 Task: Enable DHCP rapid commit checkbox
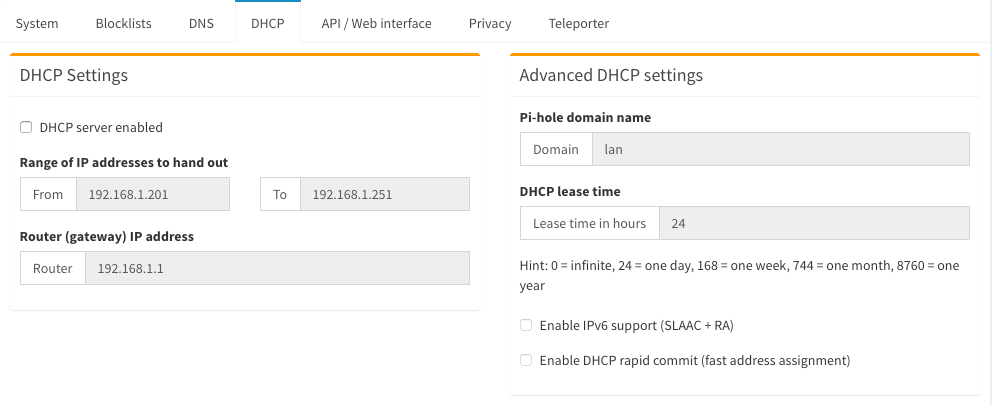[526, 360]
